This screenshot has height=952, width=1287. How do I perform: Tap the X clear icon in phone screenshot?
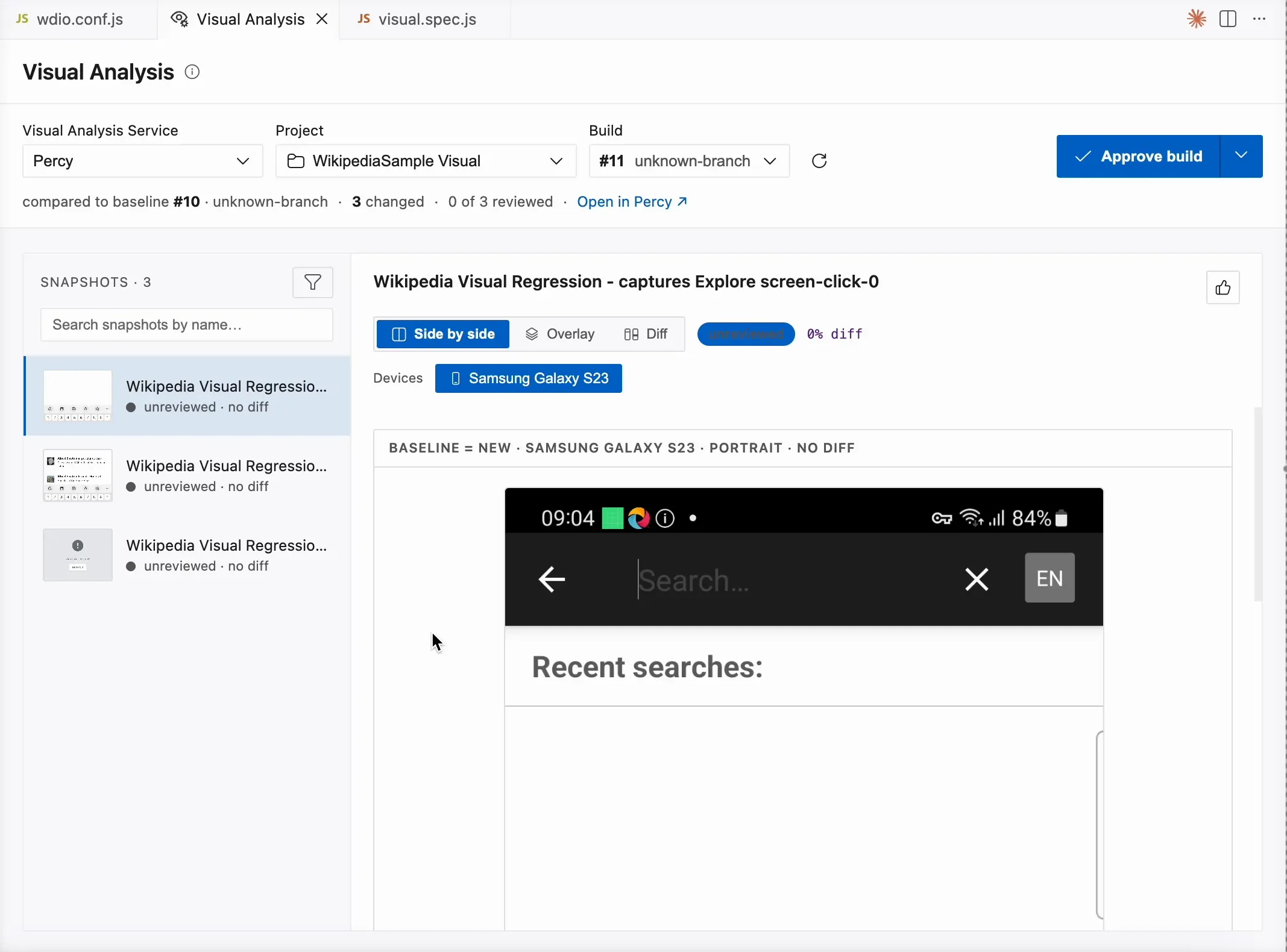point(977,580)
